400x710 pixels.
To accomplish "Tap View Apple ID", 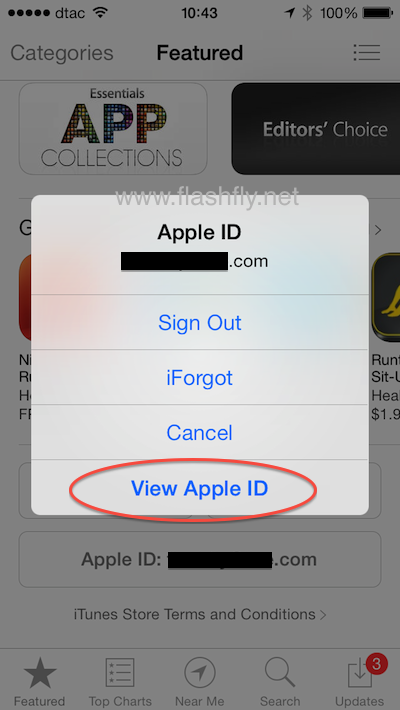I will tap(200, 488).
